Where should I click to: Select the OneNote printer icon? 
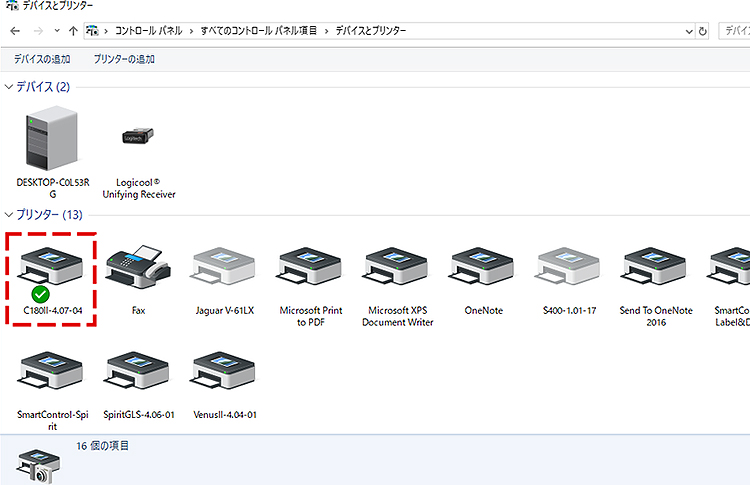[x=482, y=265]
